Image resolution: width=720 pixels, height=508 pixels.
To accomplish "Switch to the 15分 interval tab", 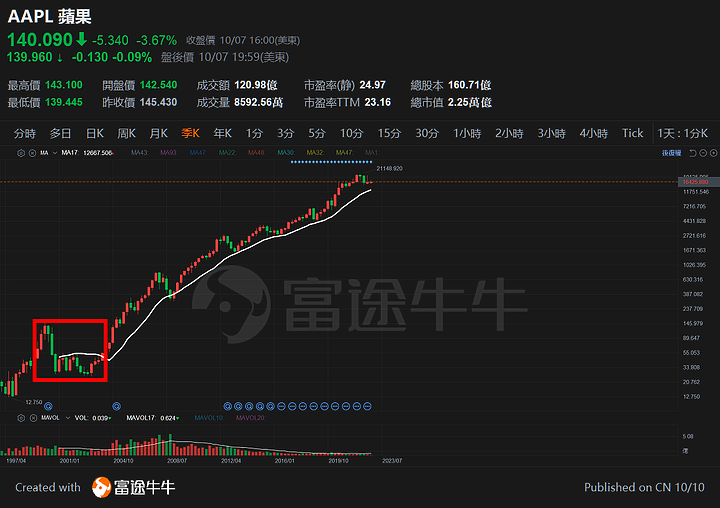I will (x=389, y=134).
